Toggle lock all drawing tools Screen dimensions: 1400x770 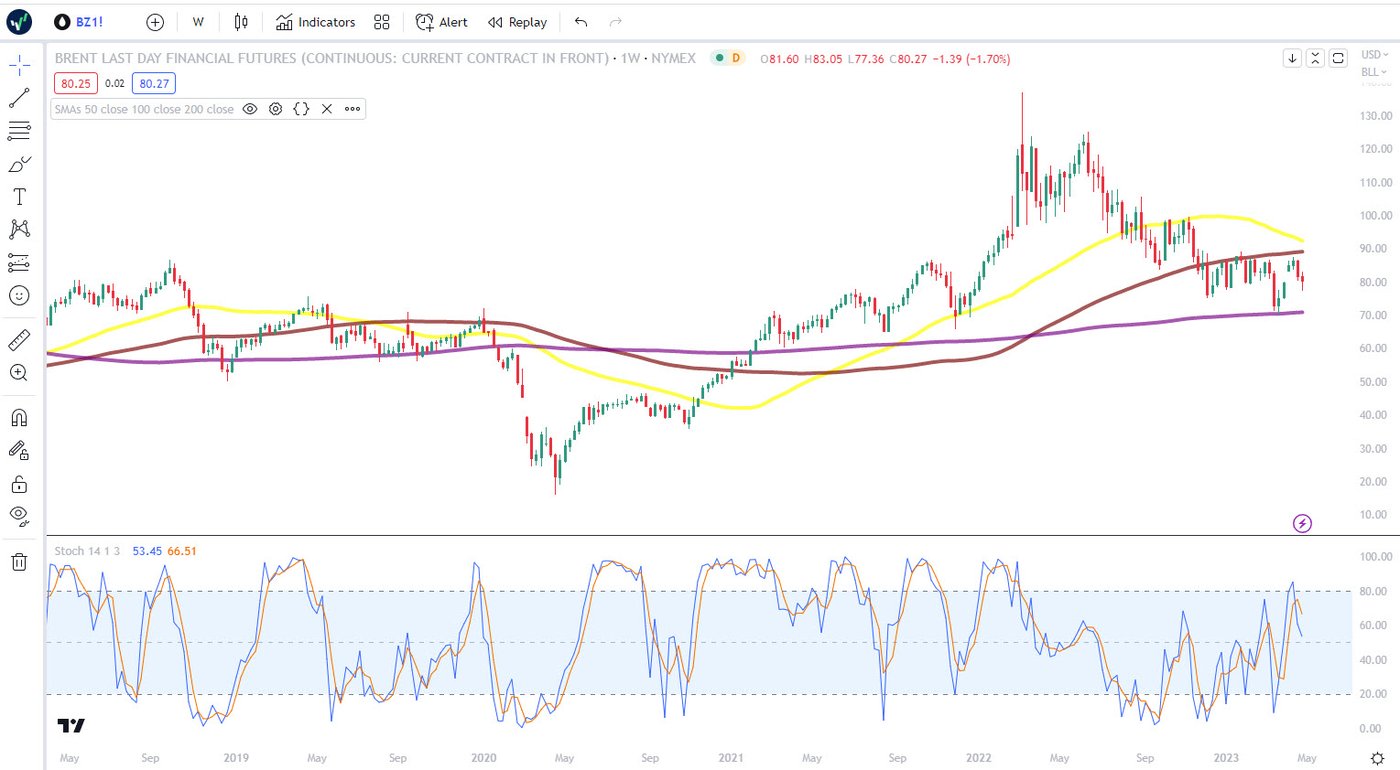click(19, 484)
